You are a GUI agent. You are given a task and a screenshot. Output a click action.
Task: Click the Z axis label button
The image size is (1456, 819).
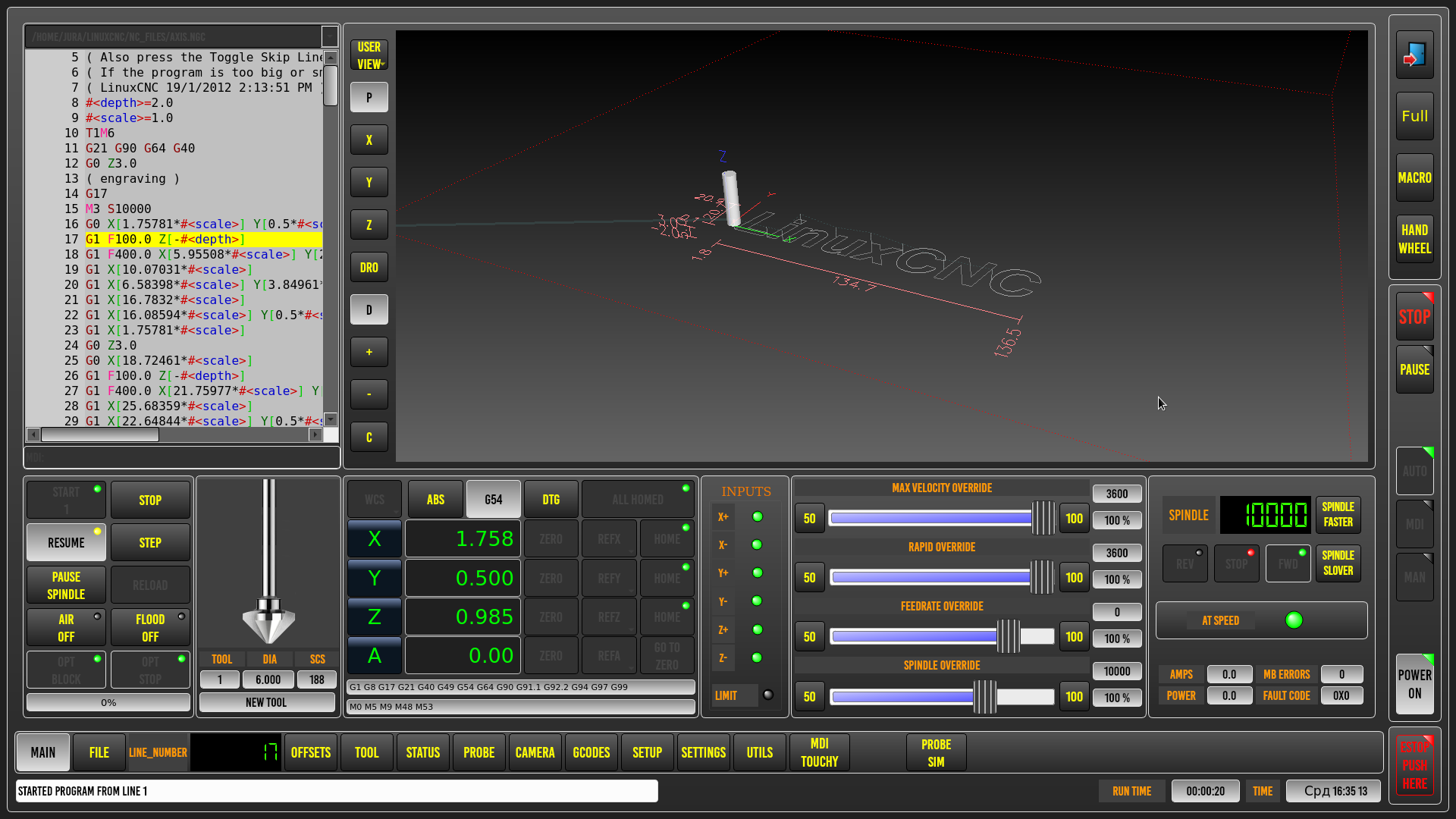coord(375,617)
